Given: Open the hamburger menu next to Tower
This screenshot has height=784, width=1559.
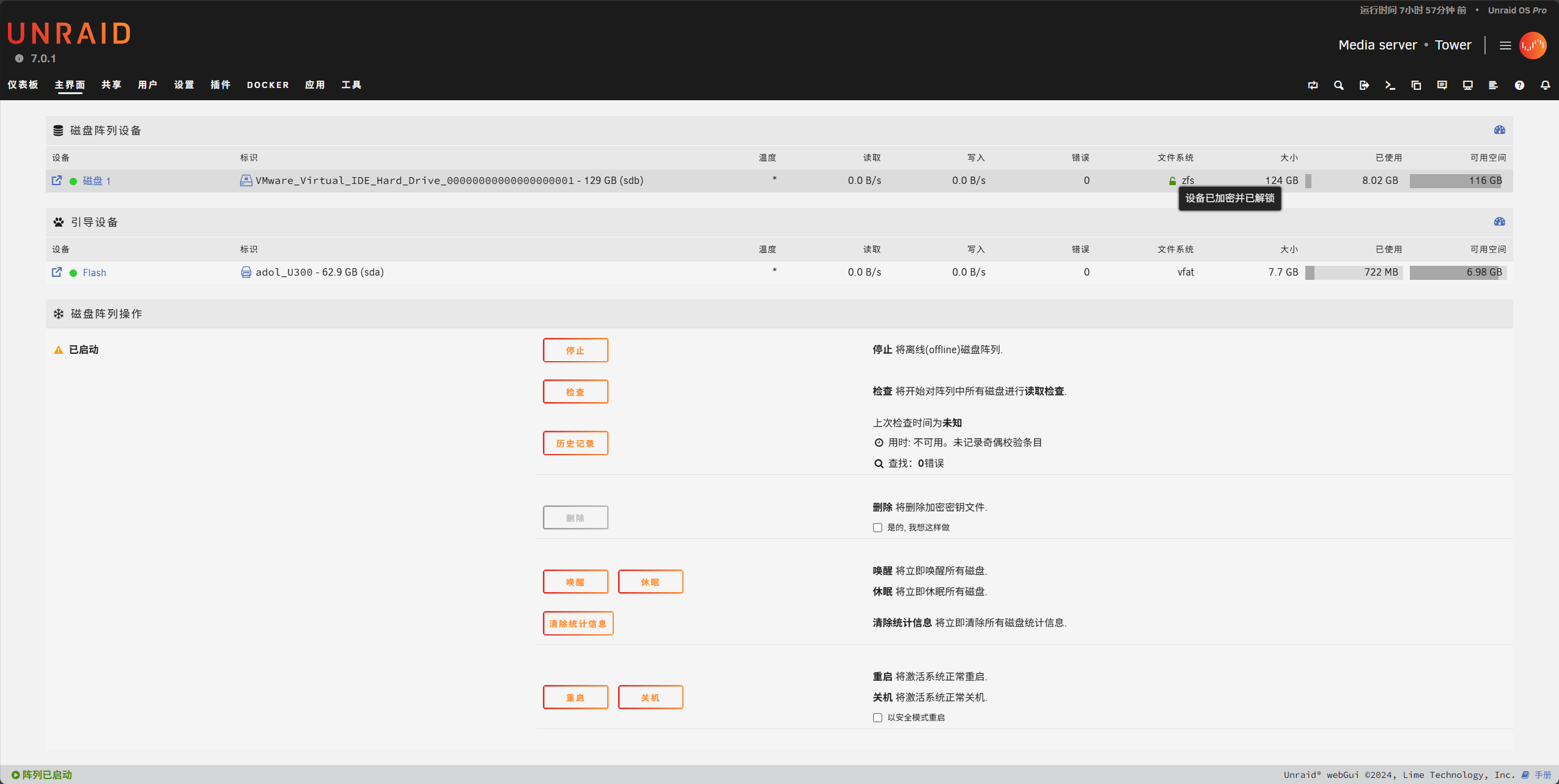Looking at the screenshot, I should (1505, 45).
